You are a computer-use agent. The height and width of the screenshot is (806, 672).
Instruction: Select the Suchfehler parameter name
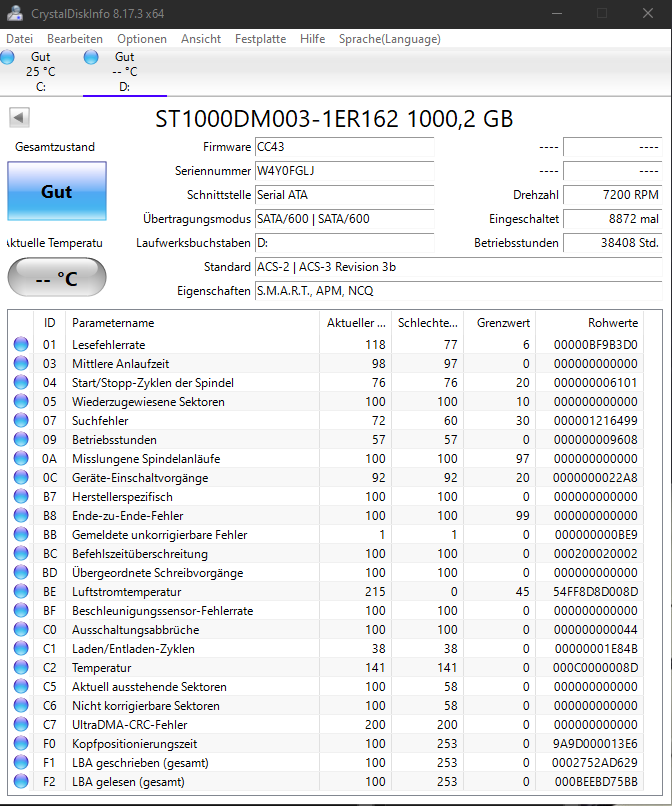100,421
